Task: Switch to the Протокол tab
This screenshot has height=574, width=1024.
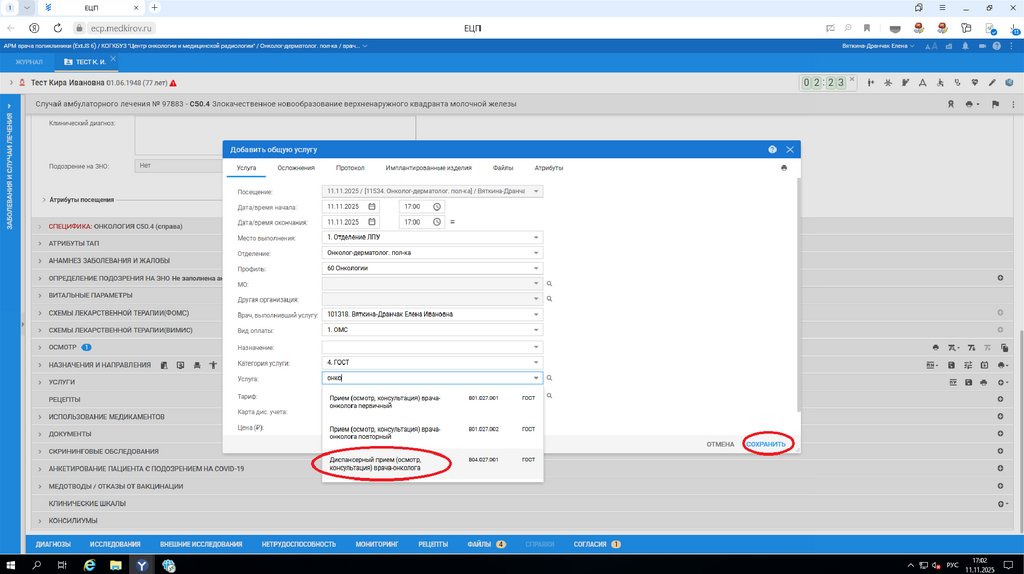Action: point(350,168)
